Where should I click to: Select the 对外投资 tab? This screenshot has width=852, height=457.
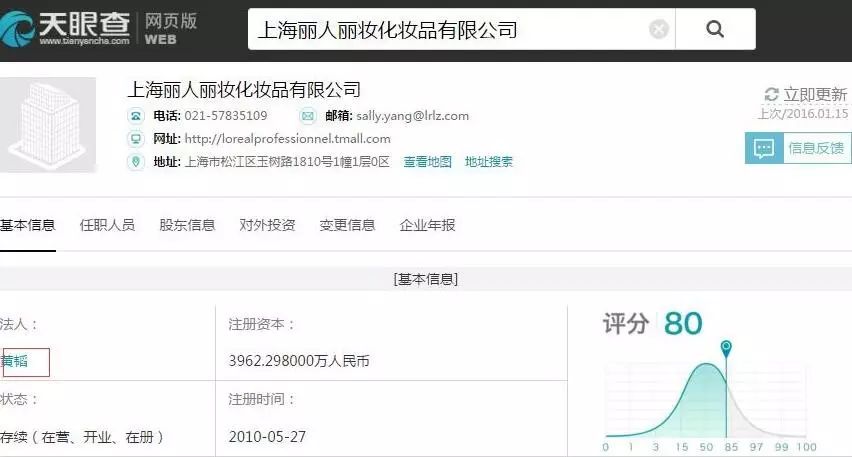point(267,225)
